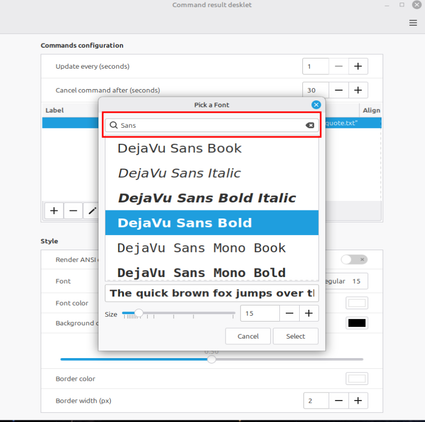Add a new command with the plus button
The image size is (425, 422).
point(54,211)
